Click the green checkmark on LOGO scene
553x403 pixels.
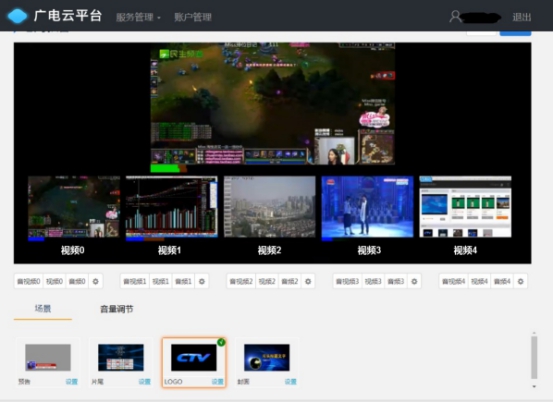[x=221, y=342]
